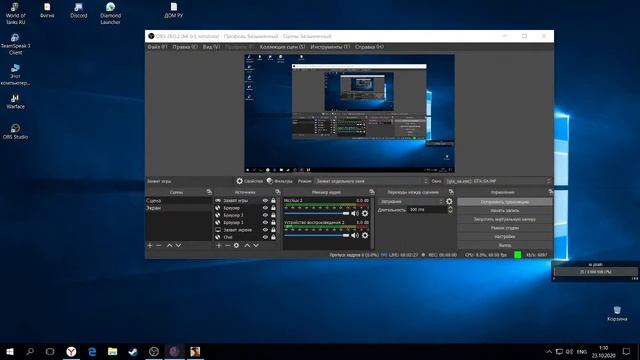The width and height of the screenshot is (640, 360).
Task: Toggle lock on Захват игры source
Action: 273,200
